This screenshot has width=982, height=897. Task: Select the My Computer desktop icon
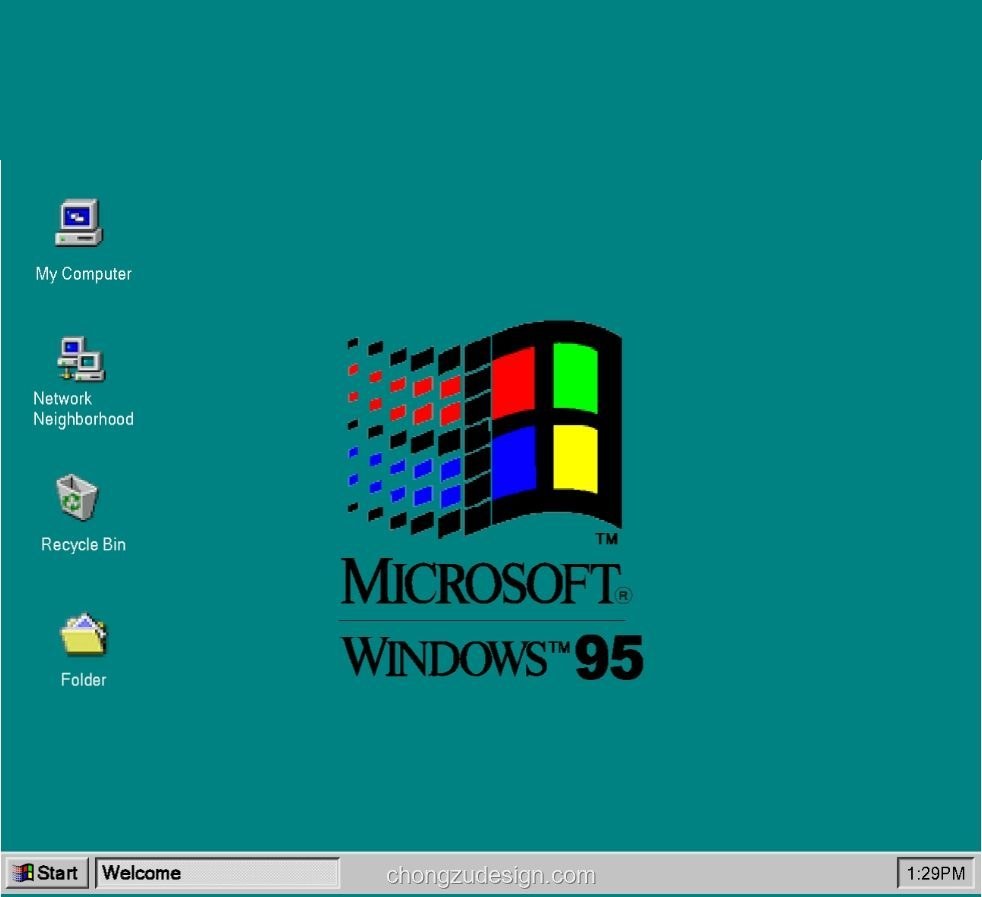[x=79, y=222]
